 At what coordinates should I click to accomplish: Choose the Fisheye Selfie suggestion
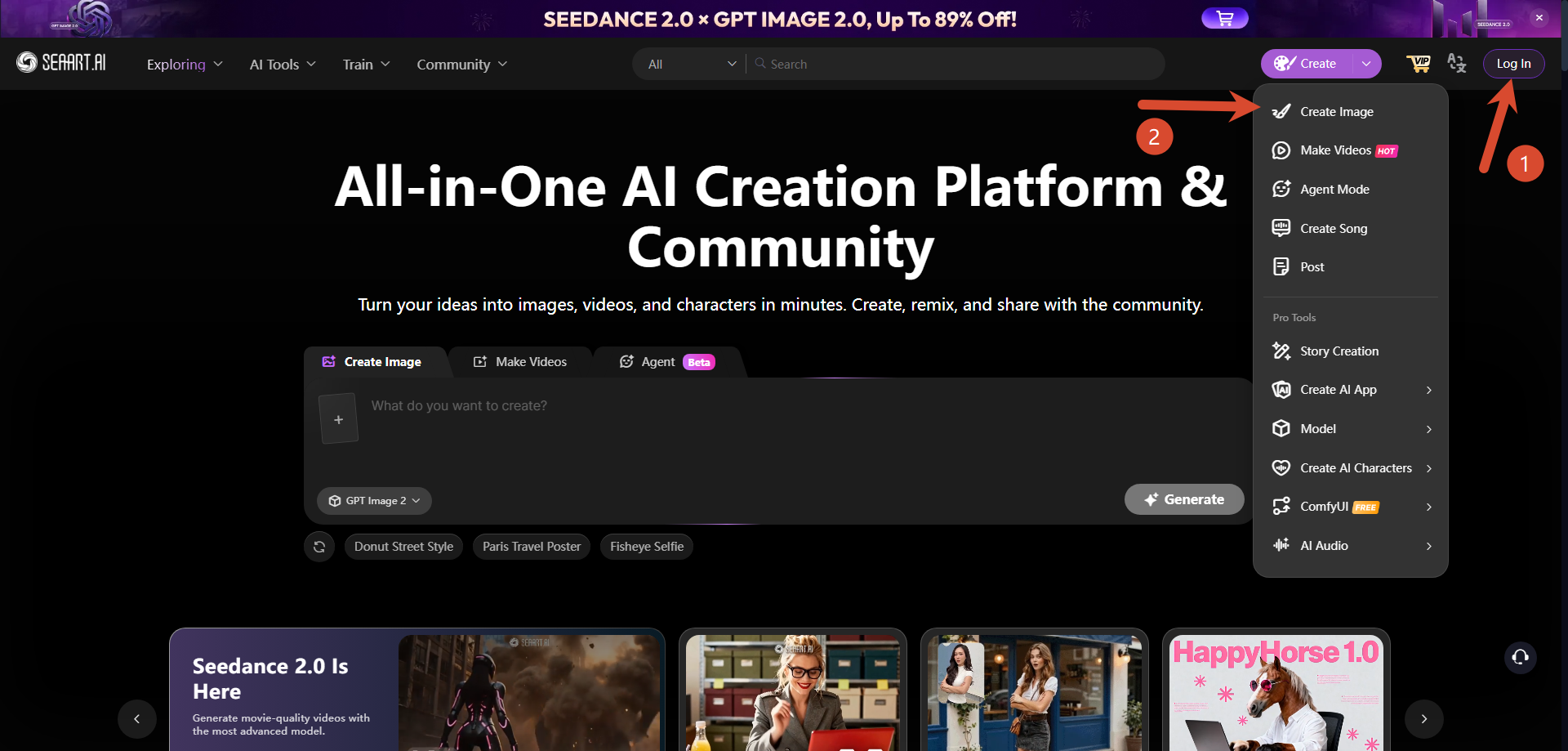(647, 547)
